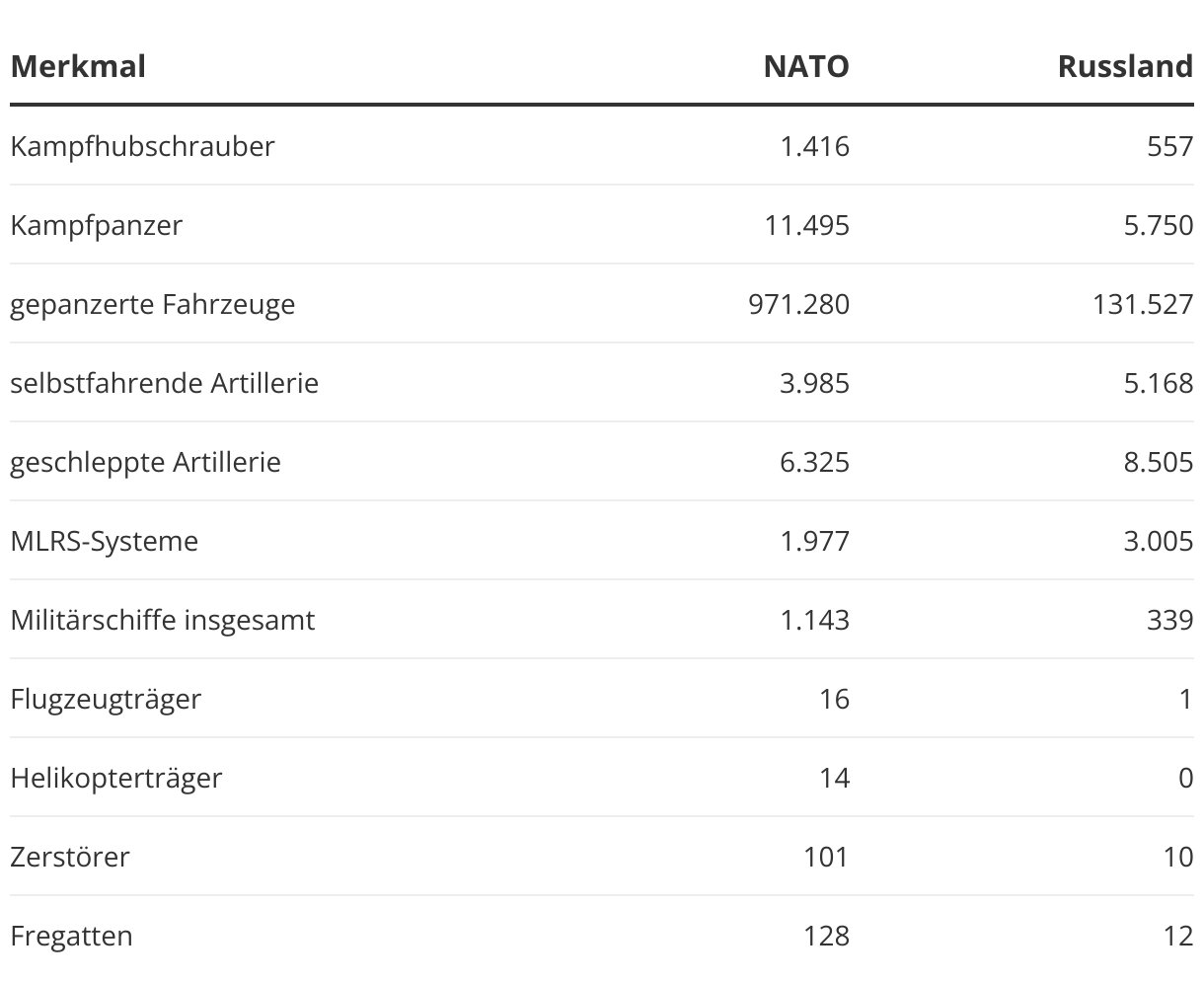Select NATO Kampfpanzer value 11.495

(806, 225)
